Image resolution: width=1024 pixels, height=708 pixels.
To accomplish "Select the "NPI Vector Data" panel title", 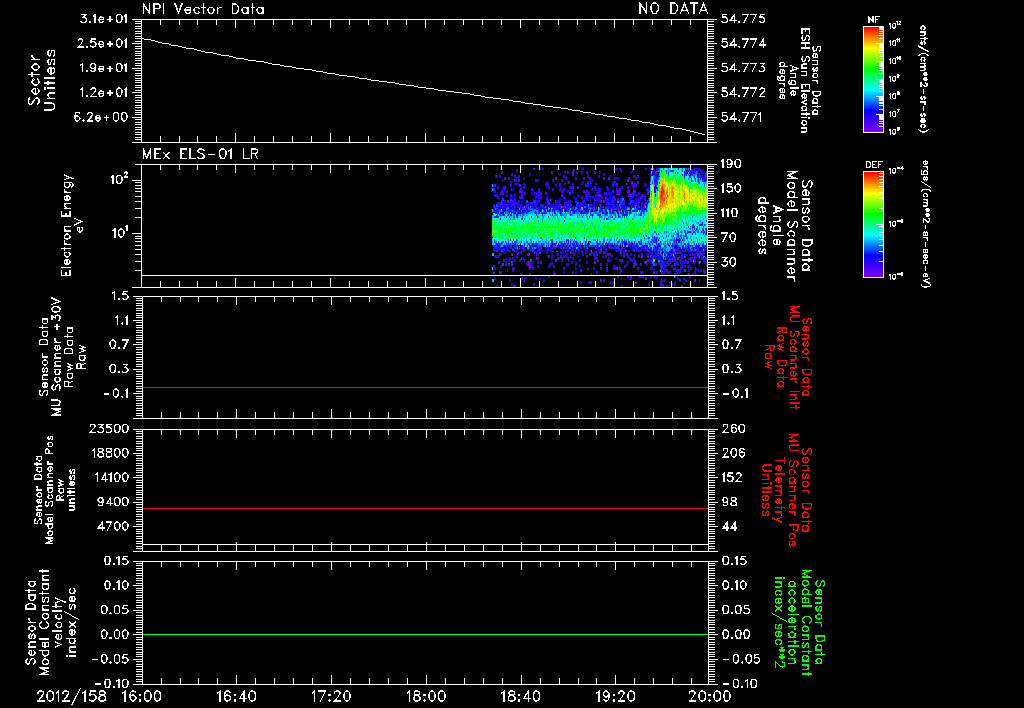I will [204, 9].
